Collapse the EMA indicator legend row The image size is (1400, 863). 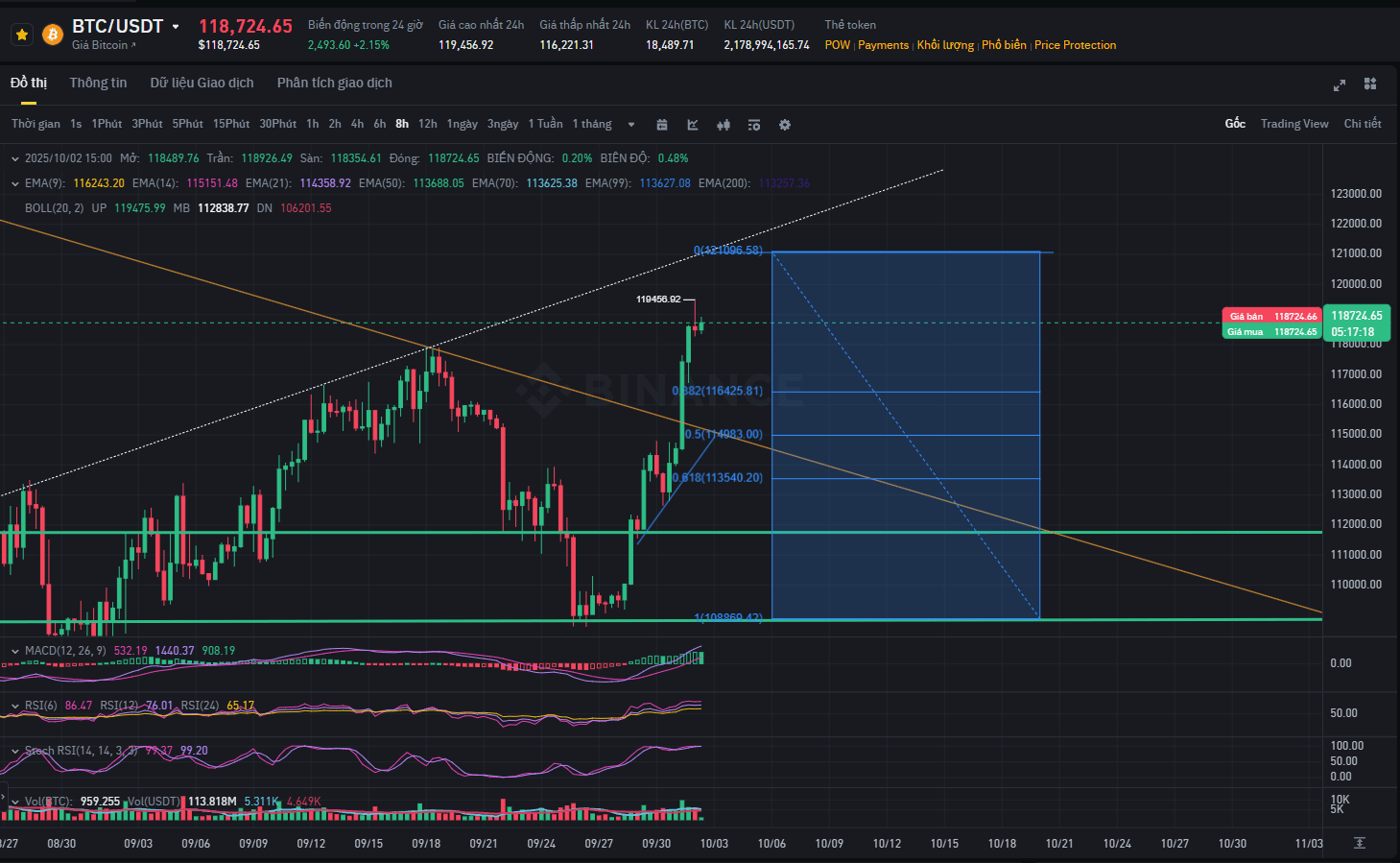pos(15,183)
